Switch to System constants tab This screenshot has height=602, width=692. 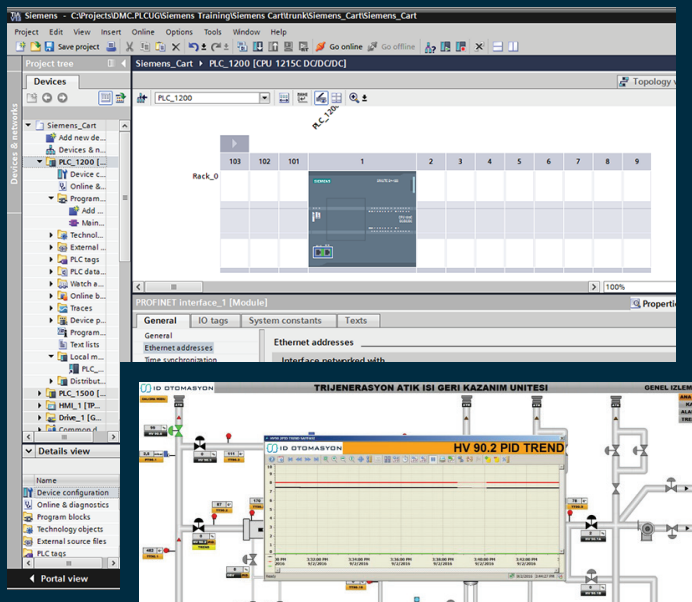pyautogui.click(x=285, y=320)
